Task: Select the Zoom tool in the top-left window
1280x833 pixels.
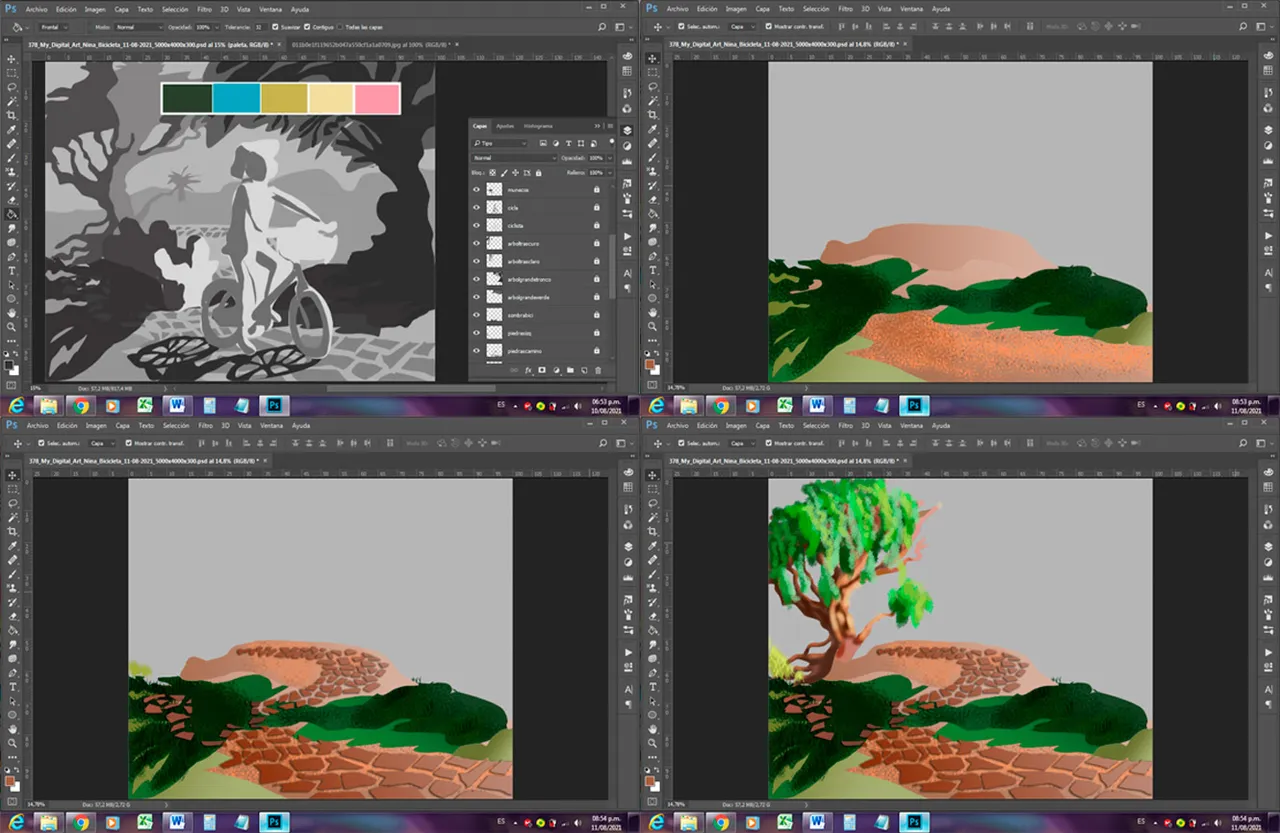Action: [12, 326]
